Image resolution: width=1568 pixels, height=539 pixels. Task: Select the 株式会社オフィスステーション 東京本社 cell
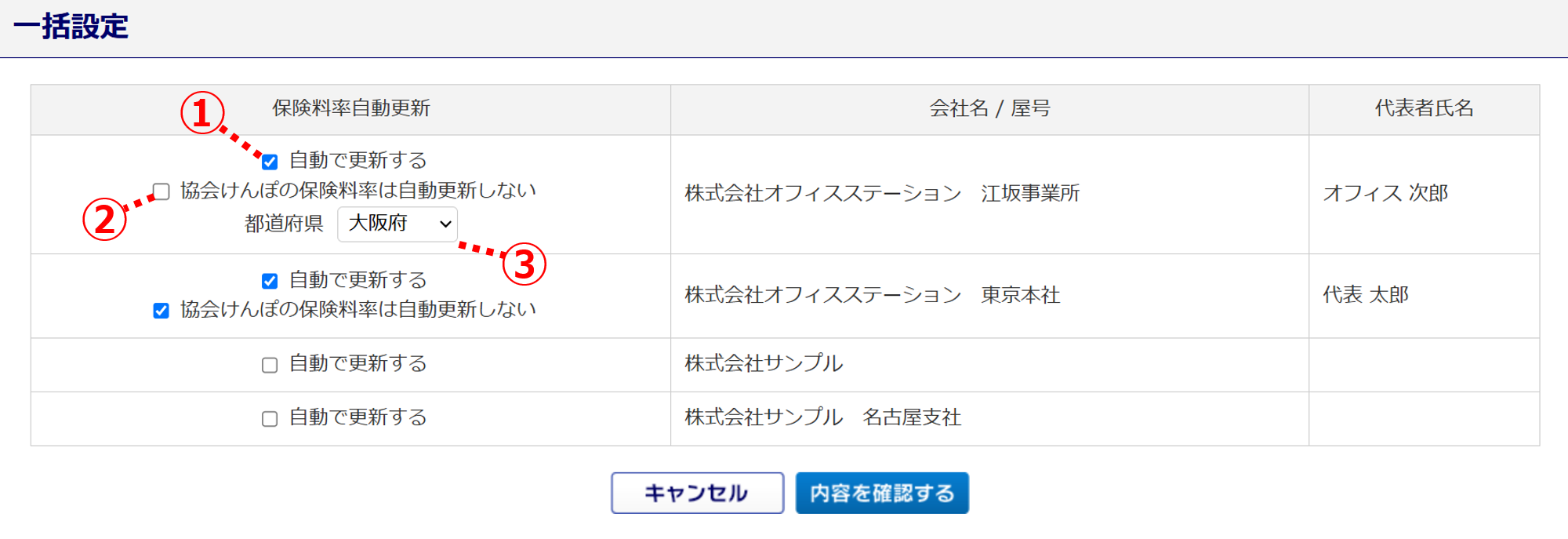[x=872, y=295]
